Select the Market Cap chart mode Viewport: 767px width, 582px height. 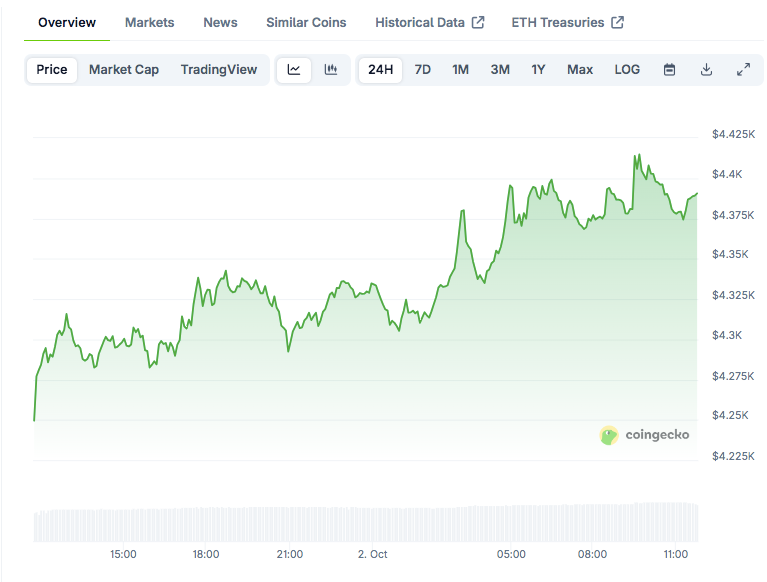124,70
